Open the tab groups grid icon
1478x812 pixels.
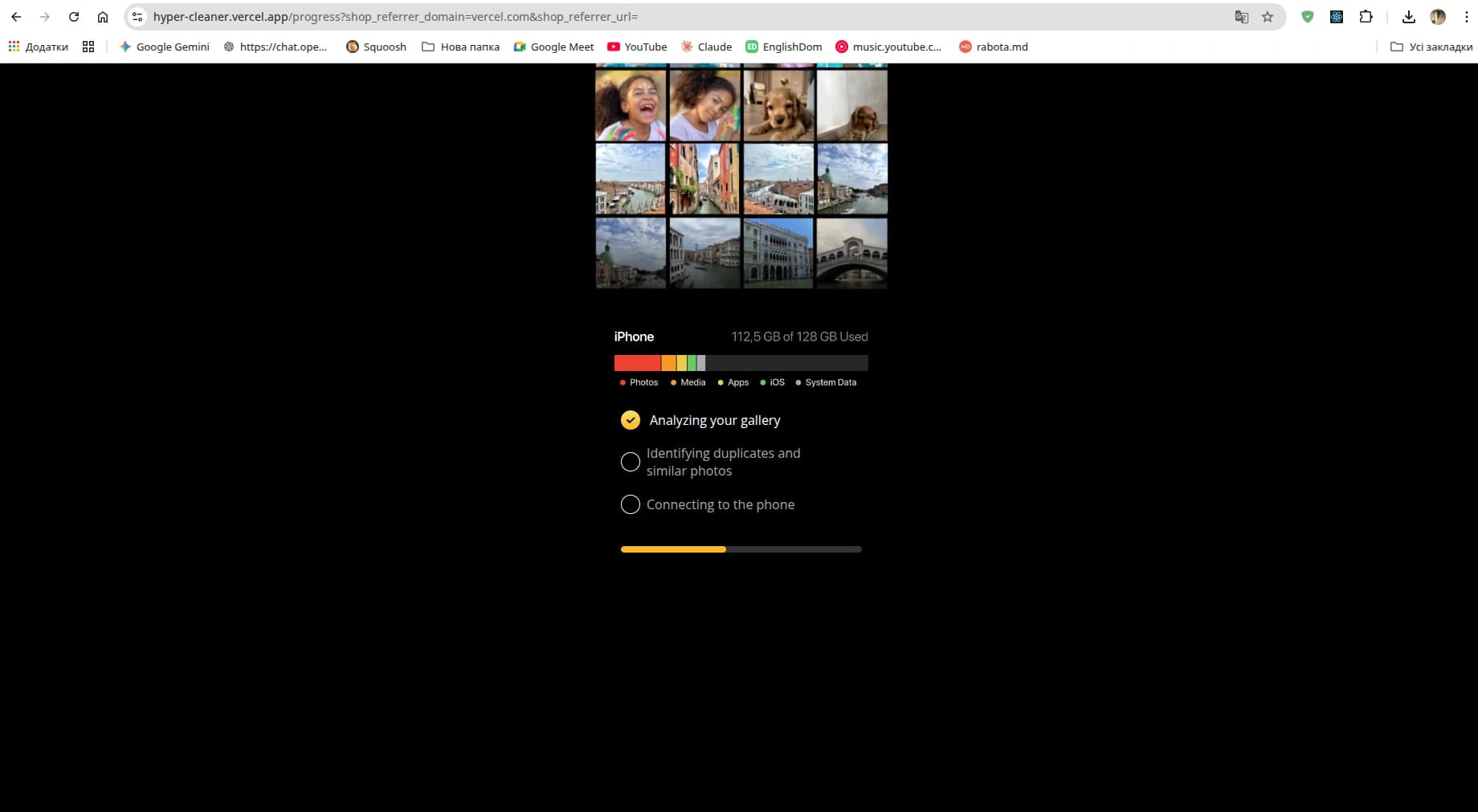tap(88, 47)
